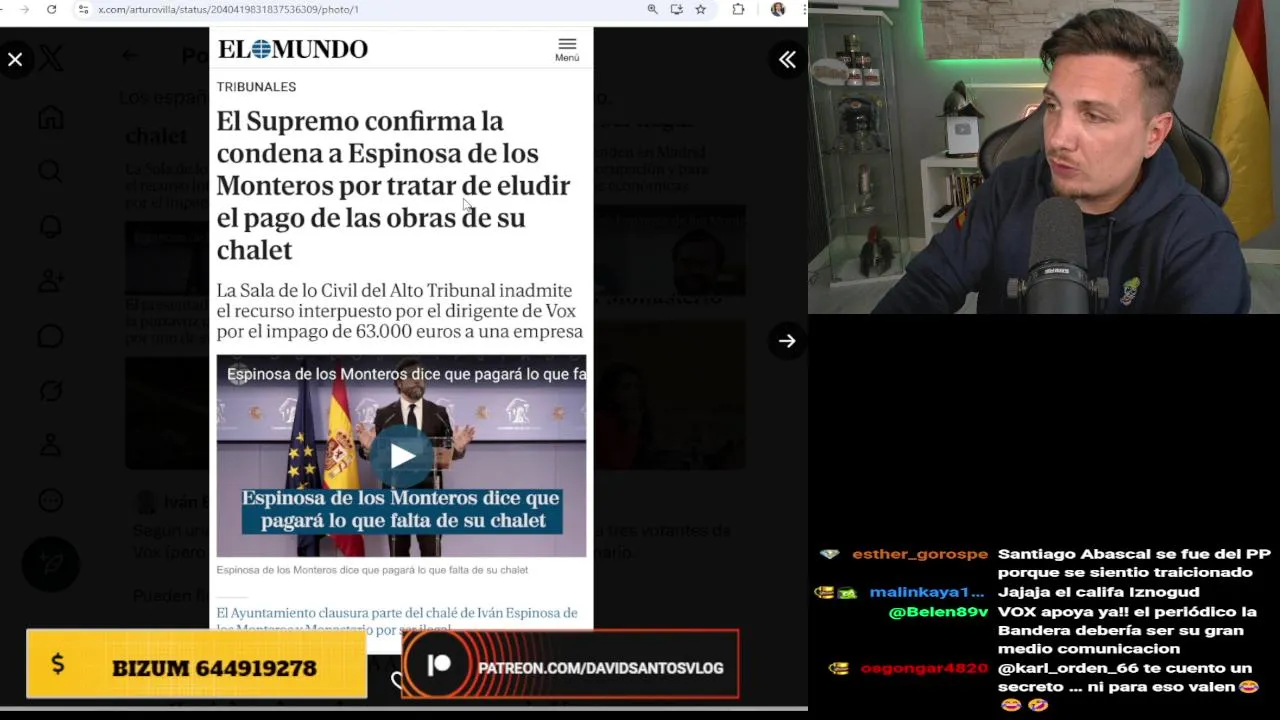This screenshot has width=1280, height=720.
Task: Click subheading 'La Sala de lo Civil'
Action: 400,311
